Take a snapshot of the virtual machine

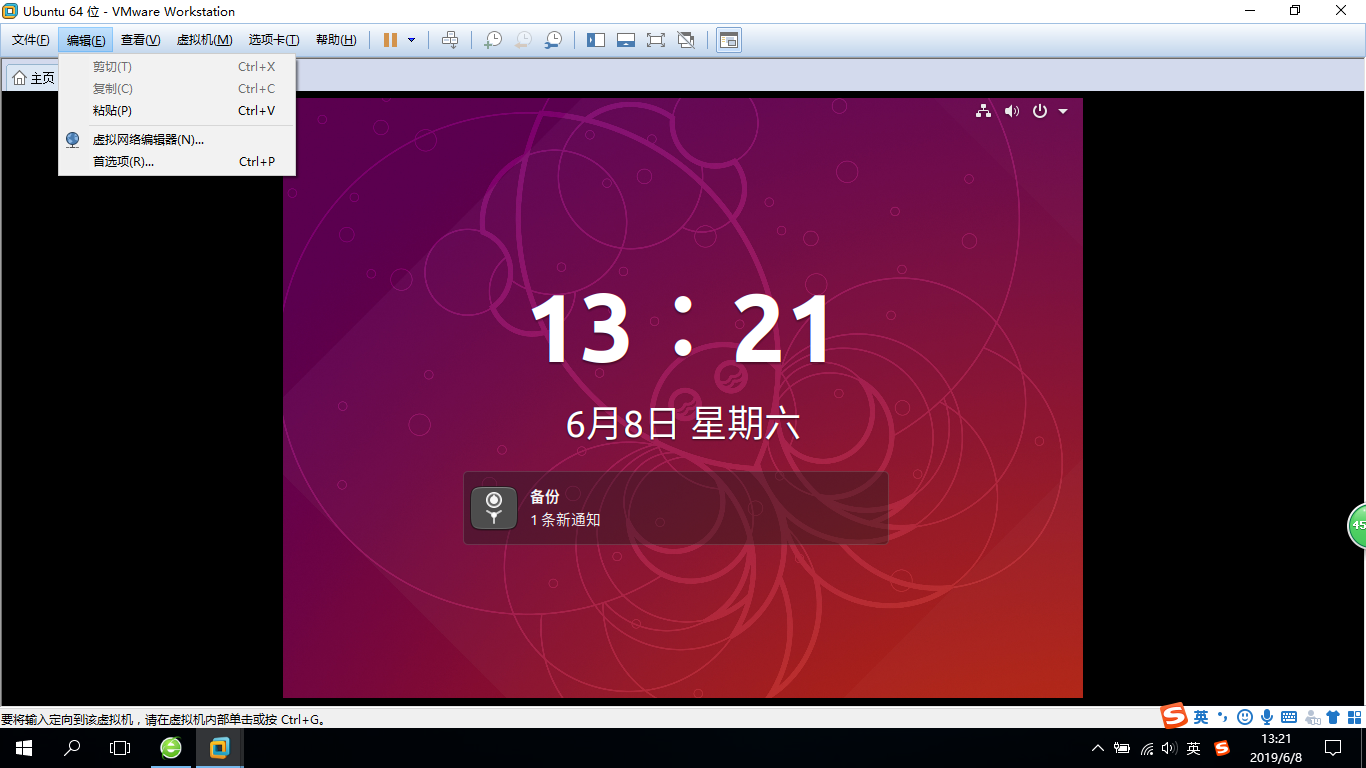pyautogui.click(x=492, y=40)
